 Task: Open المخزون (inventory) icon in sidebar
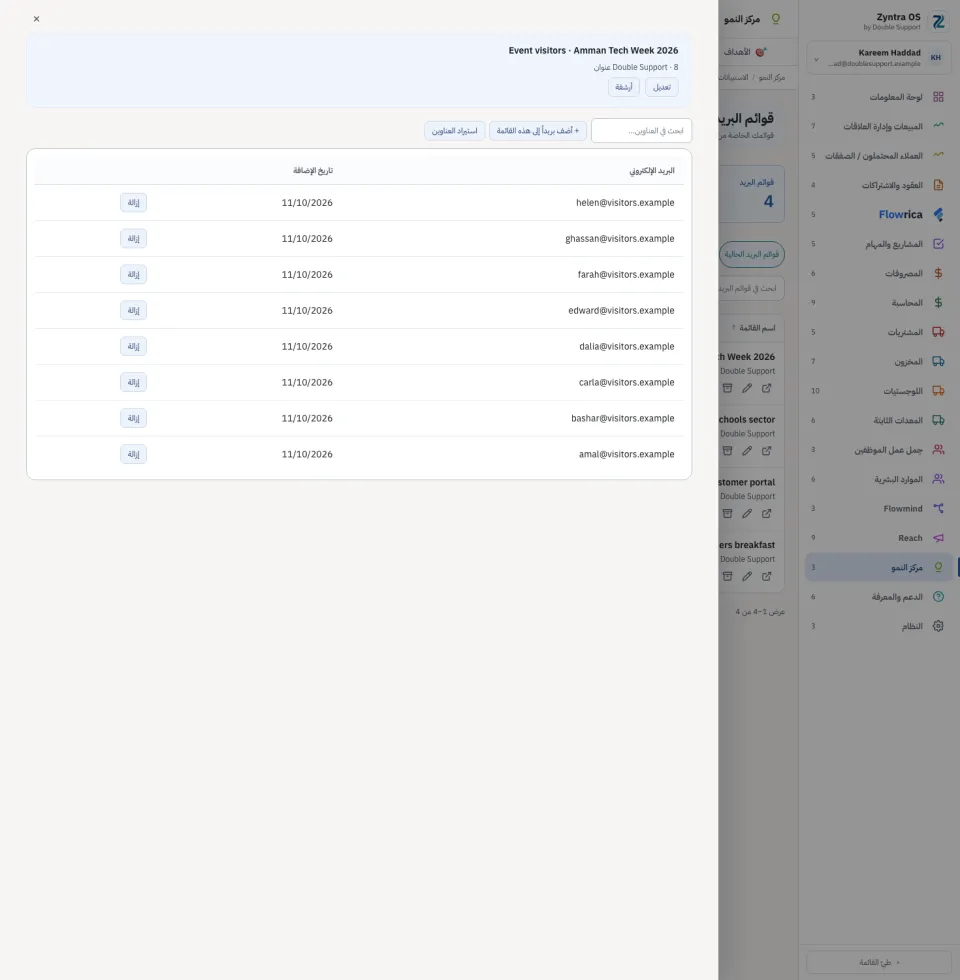[x=938, y=361]
